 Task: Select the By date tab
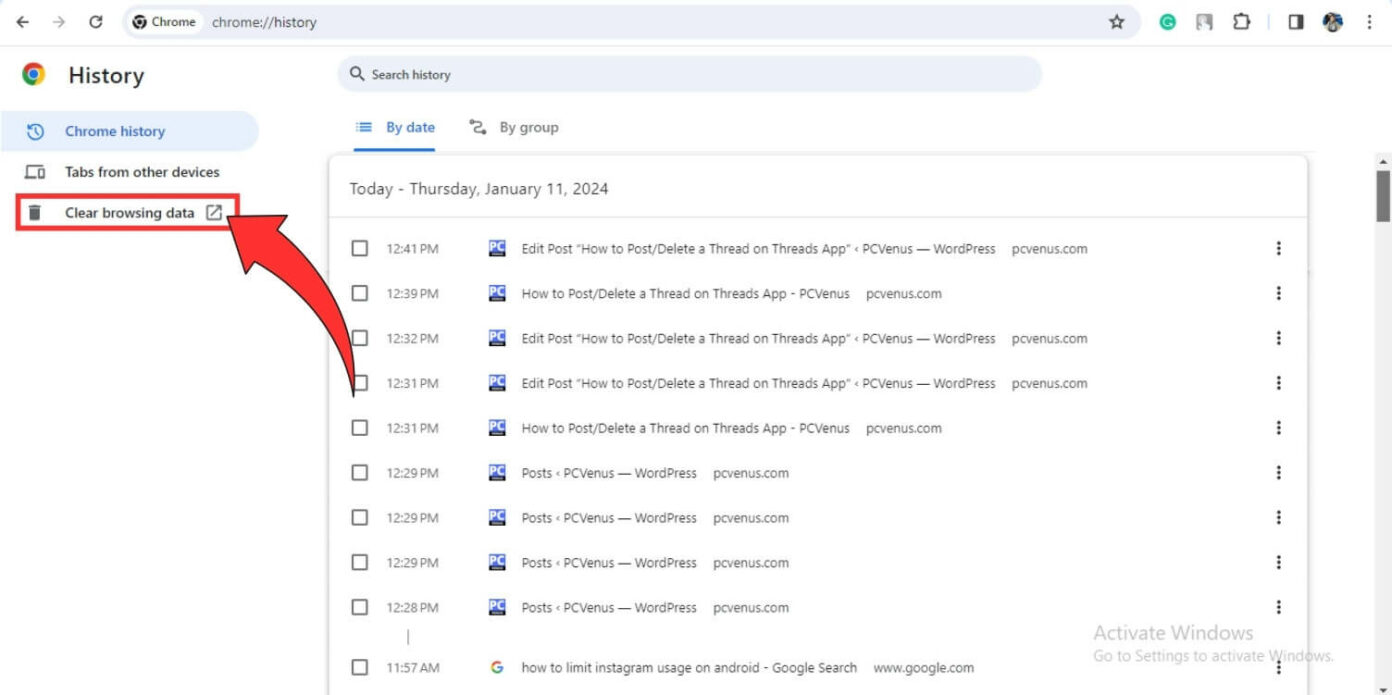[x=396, y=128]
